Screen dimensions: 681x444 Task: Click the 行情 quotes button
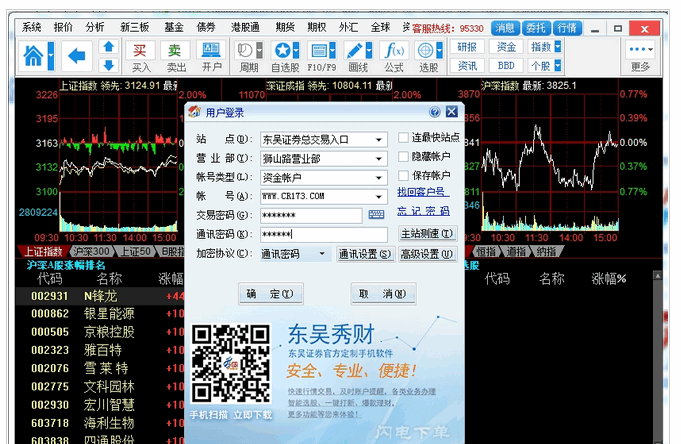pos(567,28)
